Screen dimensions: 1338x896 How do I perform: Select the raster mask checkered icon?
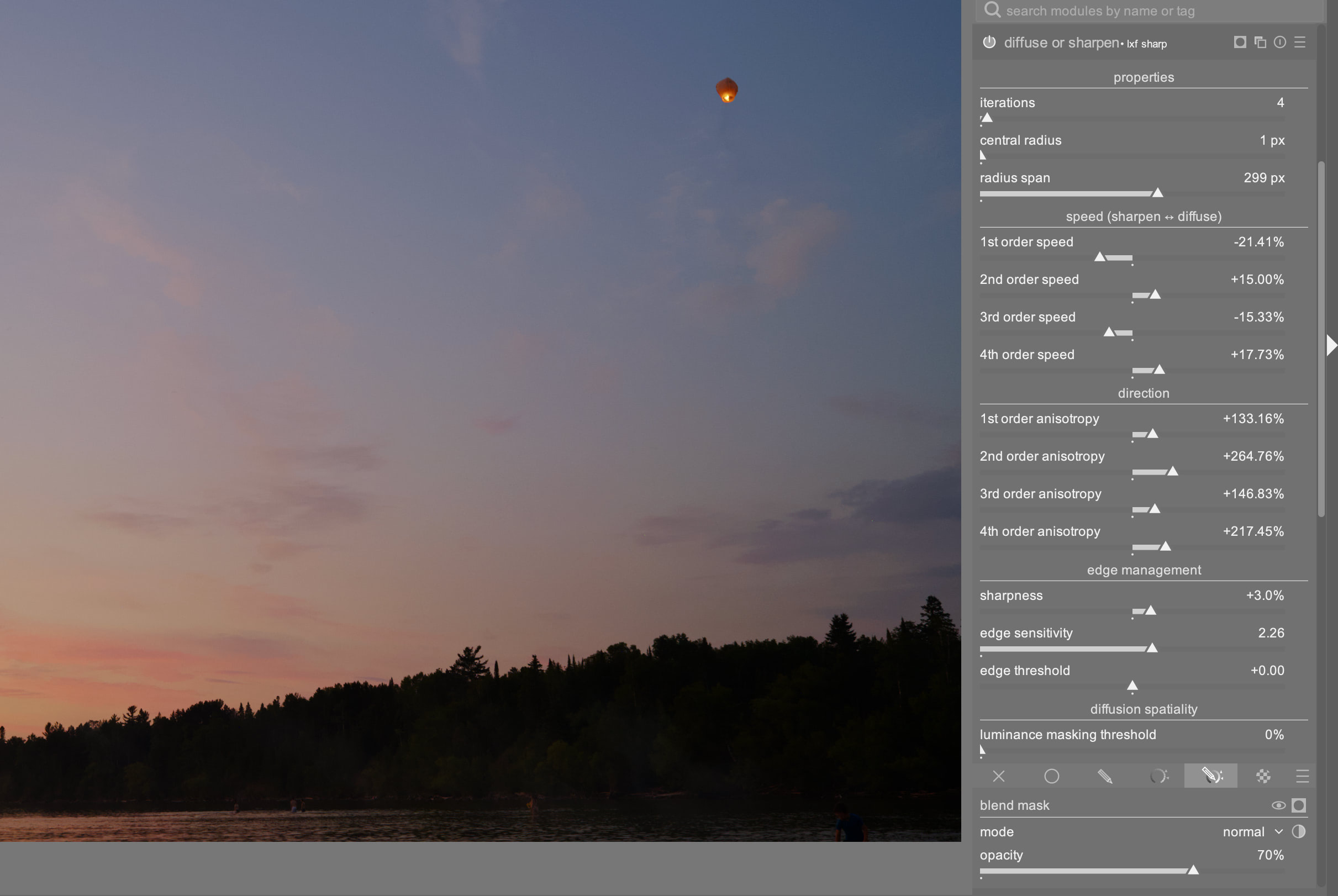[1263, 776]
